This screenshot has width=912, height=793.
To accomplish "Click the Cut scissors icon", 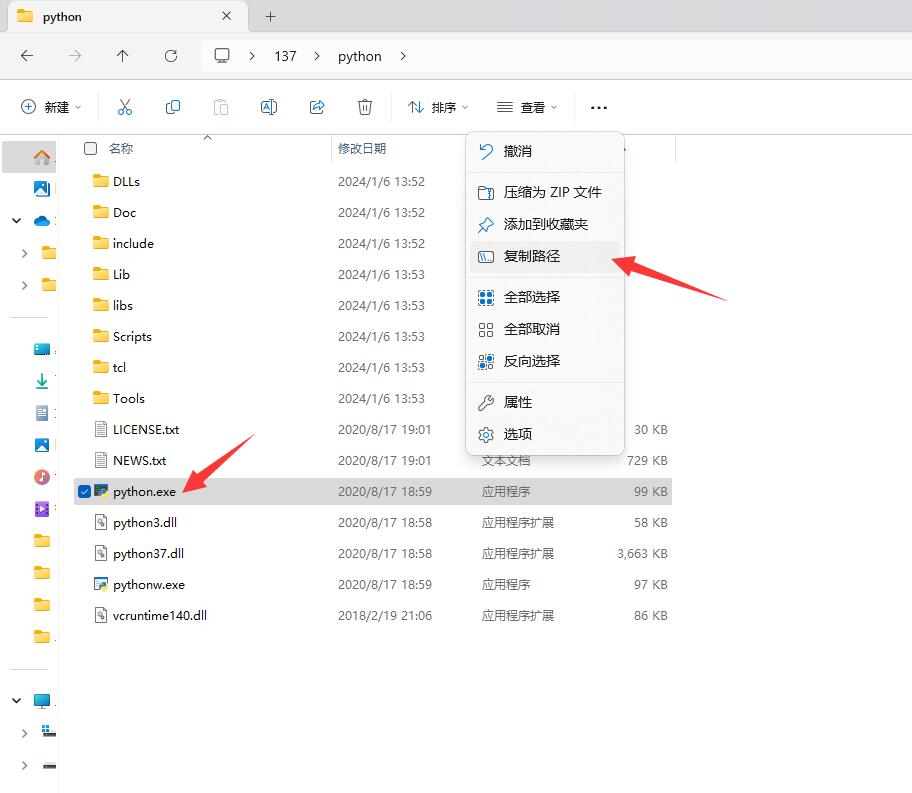I will click(124, 107).
